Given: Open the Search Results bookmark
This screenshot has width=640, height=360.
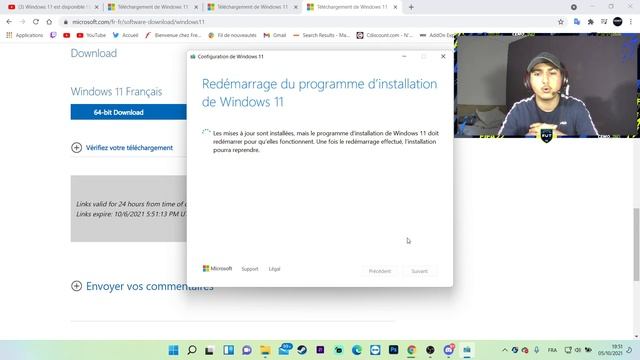Looking at the screenshot, I should [x=321, y=36].
